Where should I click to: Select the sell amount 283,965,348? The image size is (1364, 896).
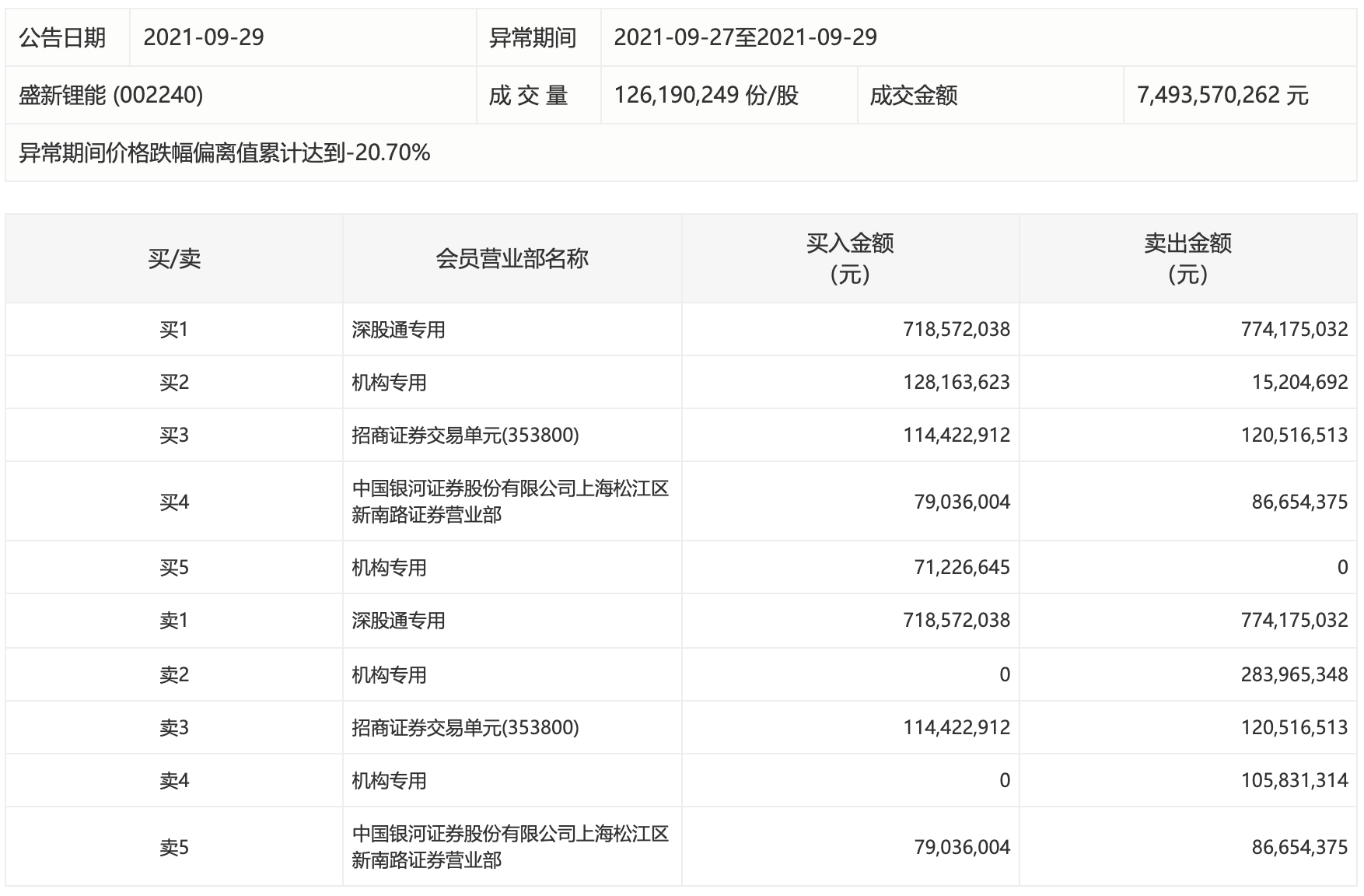click(x=1293, y=674)
